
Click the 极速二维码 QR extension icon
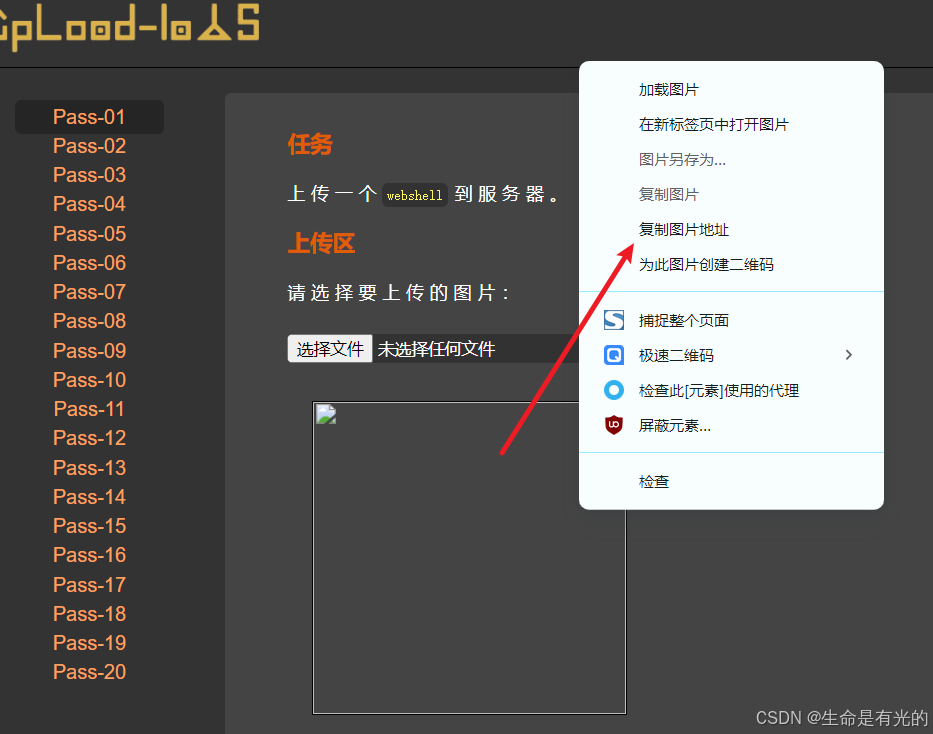(x=613, y=354)
